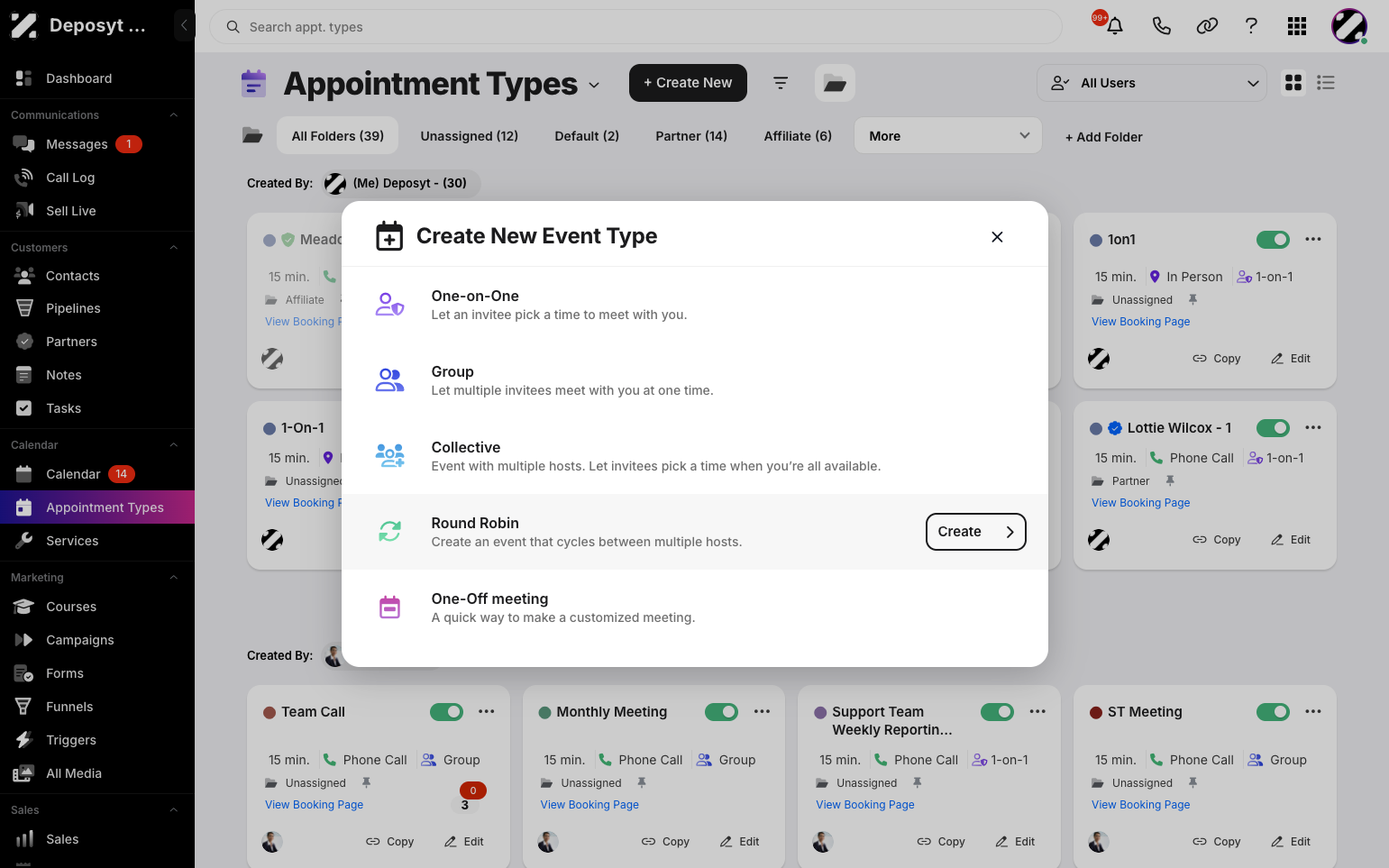
Task: Collapse the Customers sidebar section
Action: pyautogui.click(x=174, y=248)
